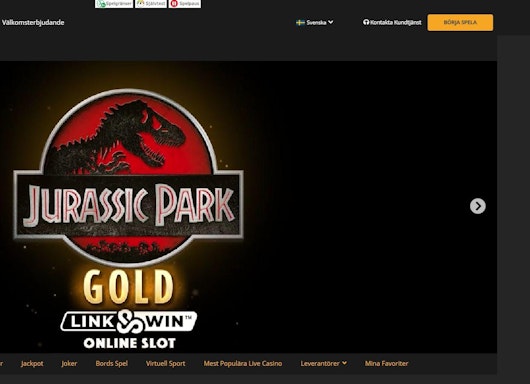Open the Kontakta Kundtjänst link
The height and width of the screenshot is (384, 530).
point(392,22)
